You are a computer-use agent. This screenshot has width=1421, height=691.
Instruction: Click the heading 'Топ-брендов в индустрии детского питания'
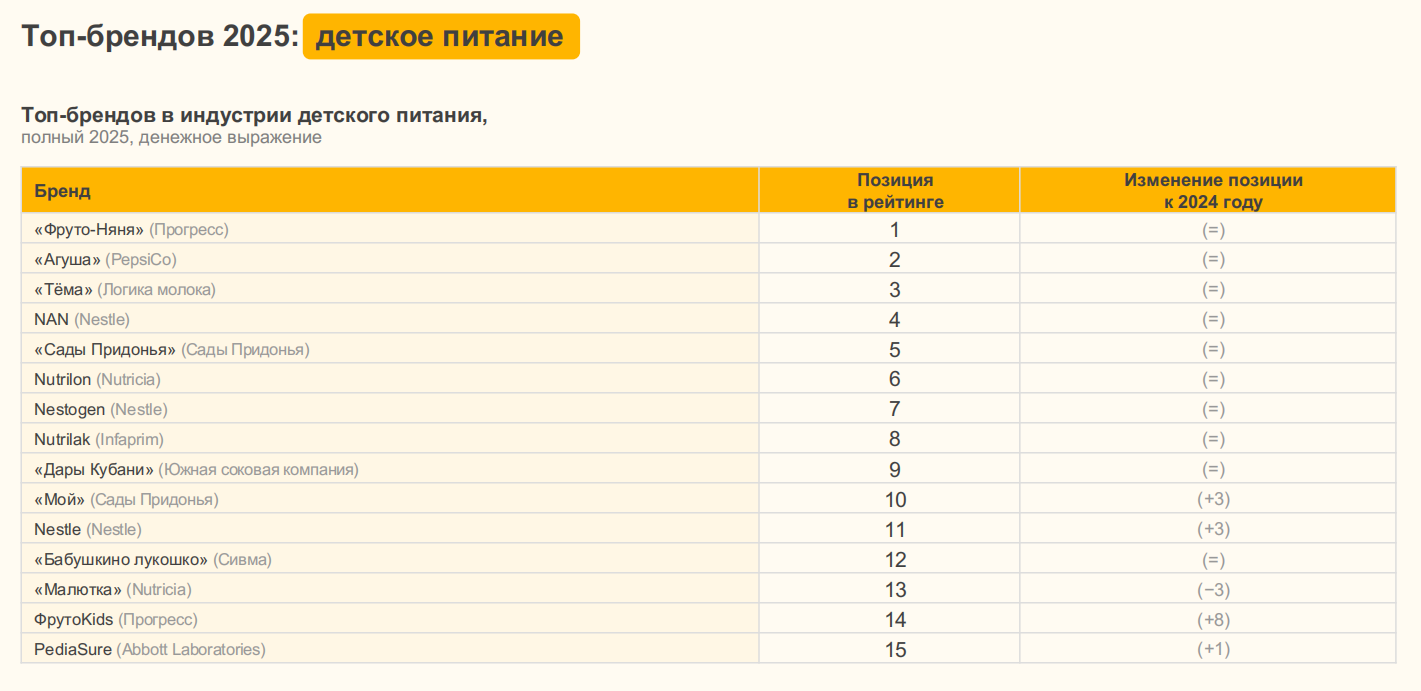[255, 115]
